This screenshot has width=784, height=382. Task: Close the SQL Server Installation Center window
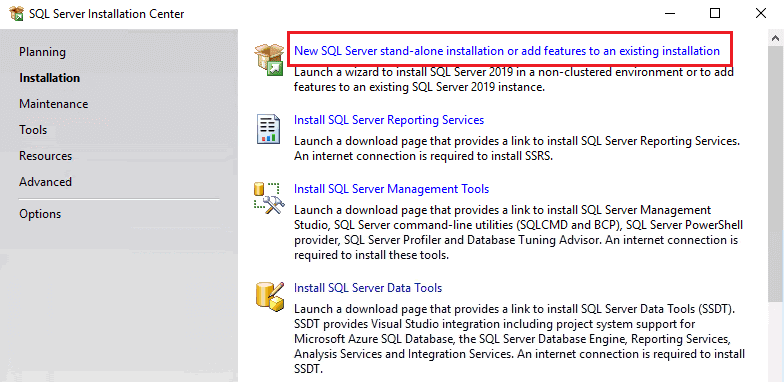pyautogui.click(x=761, y=14)
